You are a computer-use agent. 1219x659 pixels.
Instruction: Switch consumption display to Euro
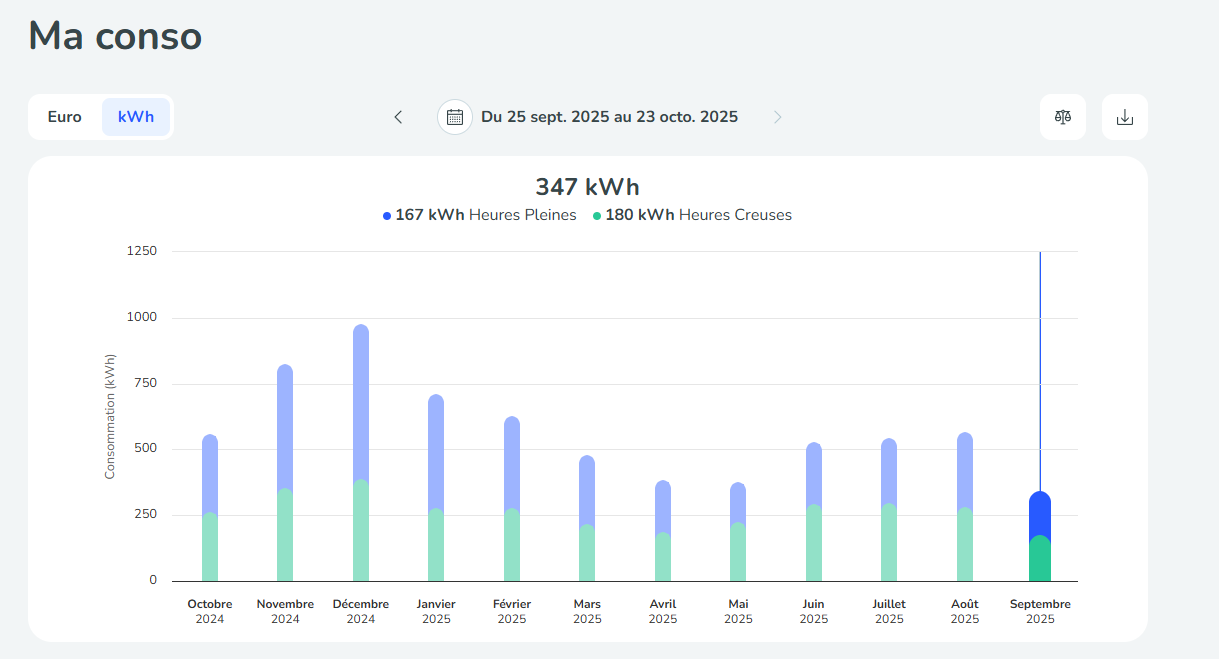click(65, 117)
